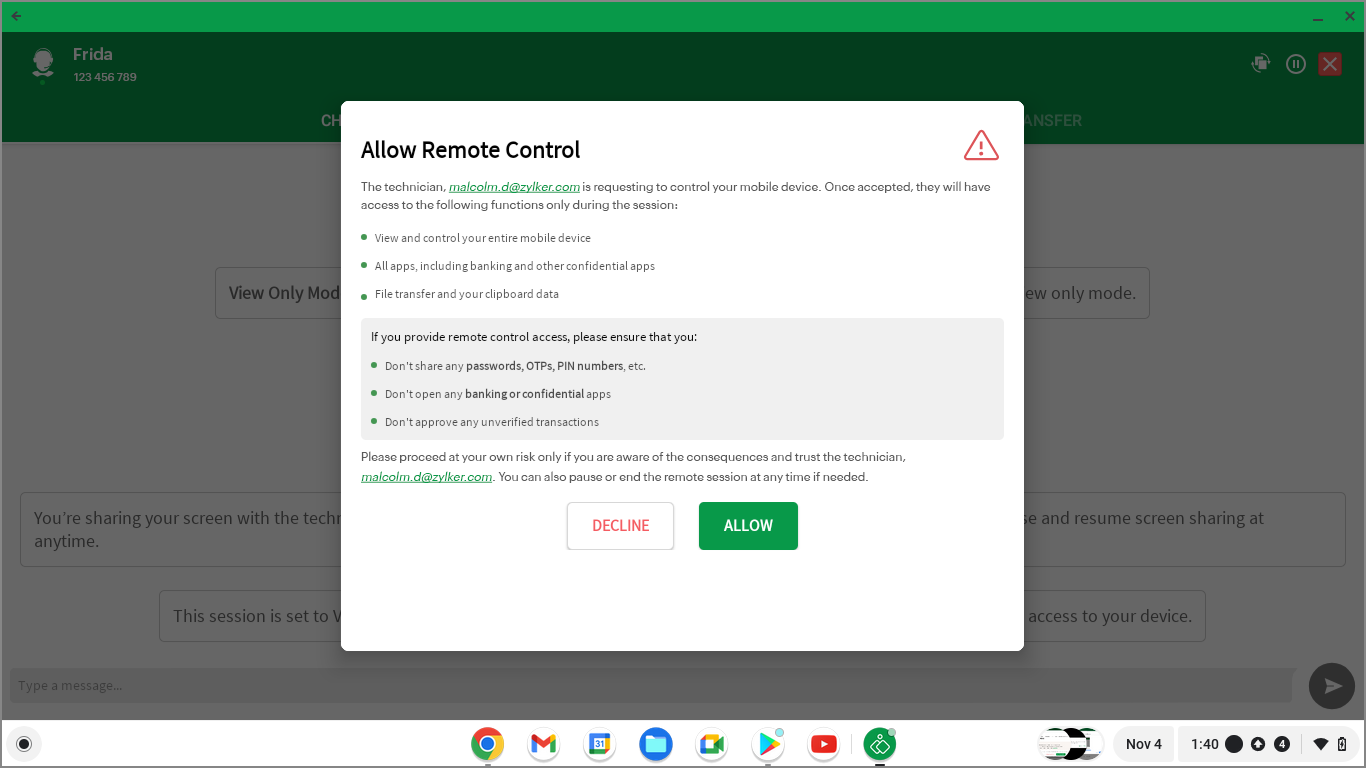This screenshot has height=768, width=1366.
Task: Click the send message arrow
Action: click(1331, 685)
